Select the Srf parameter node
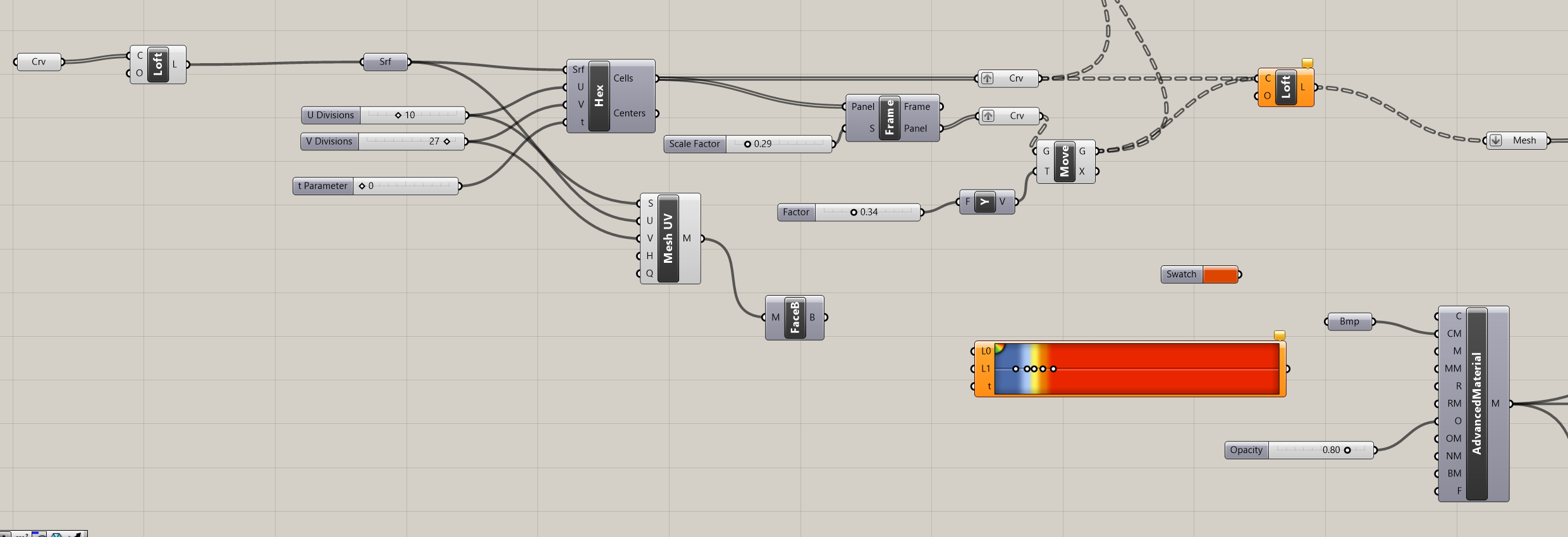The height and width of the screenshot is (537, 1568). pyautogui.click(x=385, y=62)
